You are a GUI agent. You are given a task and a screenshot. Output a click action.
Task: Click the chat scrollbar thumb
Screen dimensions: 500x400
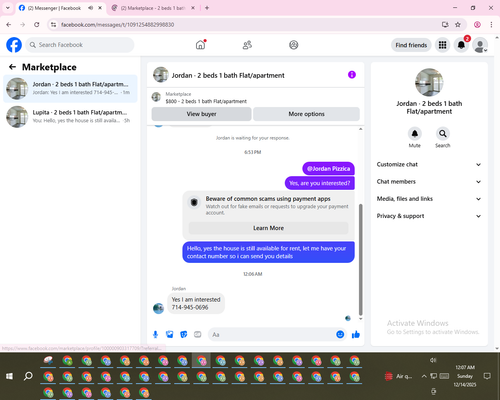(x=360, y=260)
